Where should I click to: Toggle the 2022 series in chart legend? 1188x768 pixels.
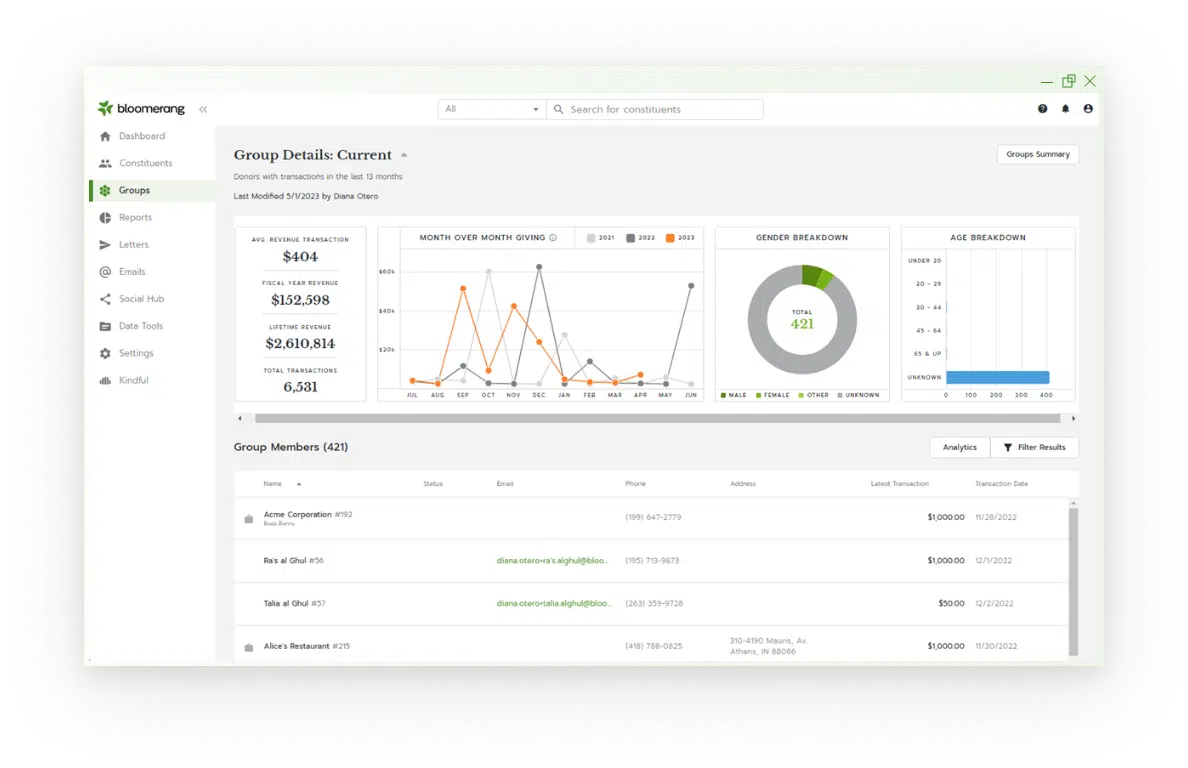[640, 238]
